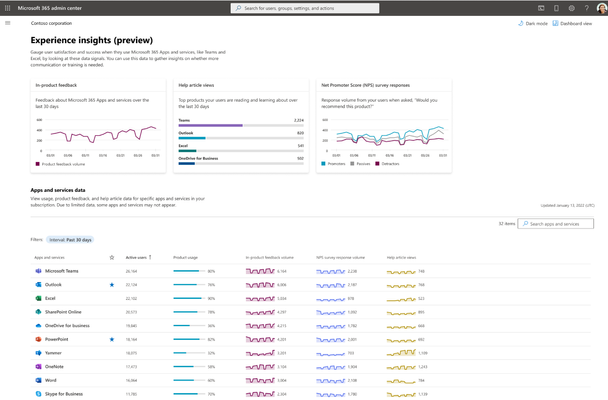
Task: Focus Search apps and services field
Action: (x=555, y=224)
